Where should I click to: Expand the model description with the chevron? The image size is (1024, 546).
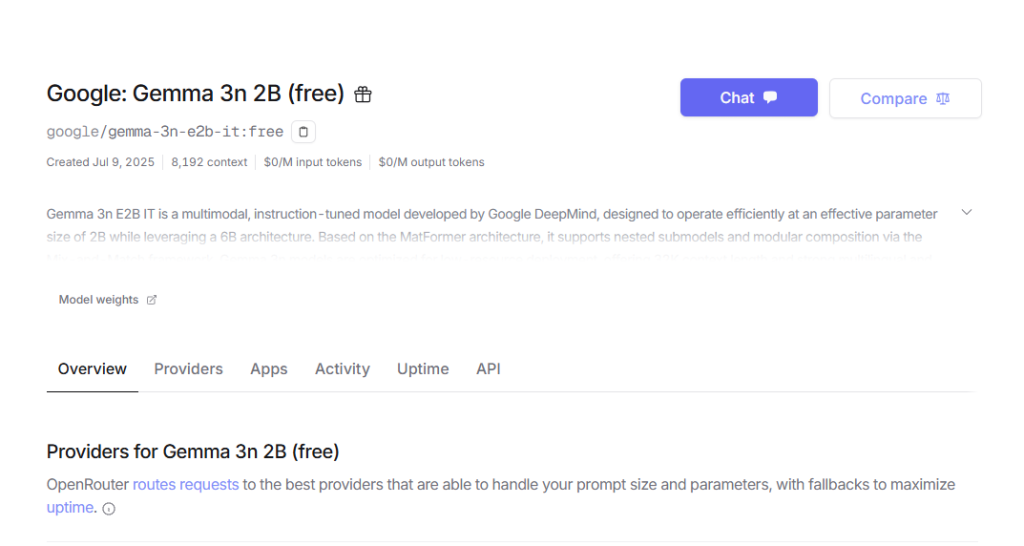(x=967, y=212)
